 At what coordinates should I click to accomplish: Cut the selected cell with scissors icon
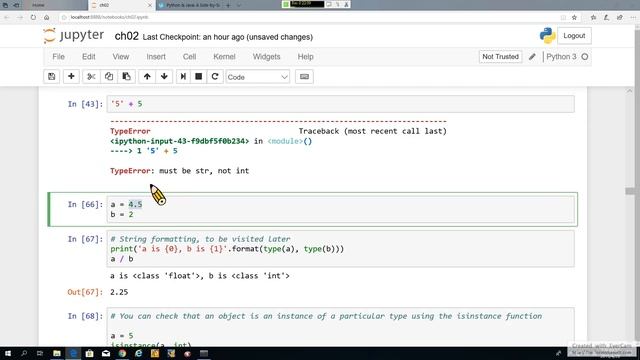tap(91, 77)
